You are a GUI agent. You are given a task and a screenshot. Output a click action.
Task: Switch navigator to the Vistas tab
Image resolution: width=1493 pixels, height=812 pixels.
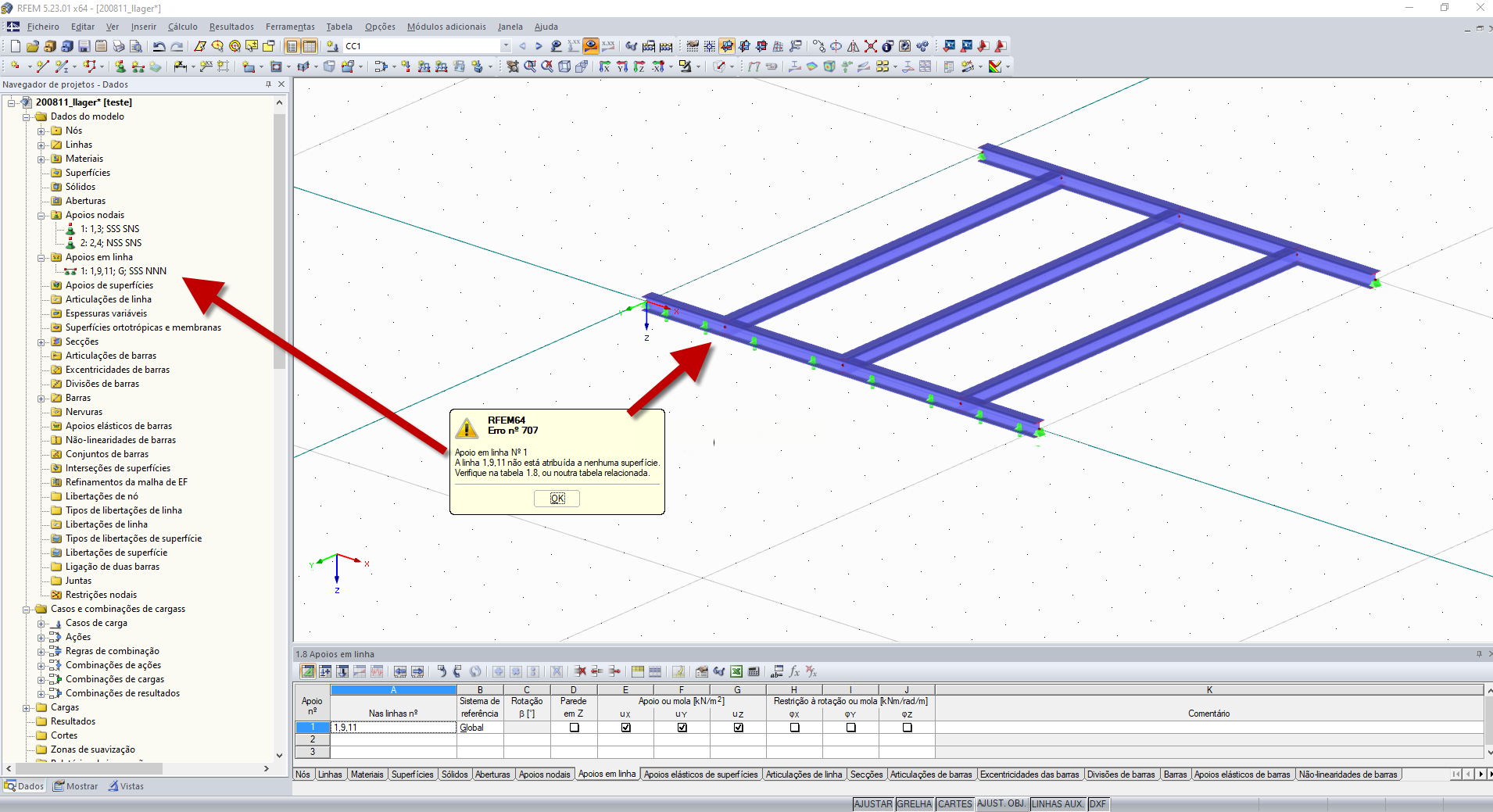coord(126,786)
